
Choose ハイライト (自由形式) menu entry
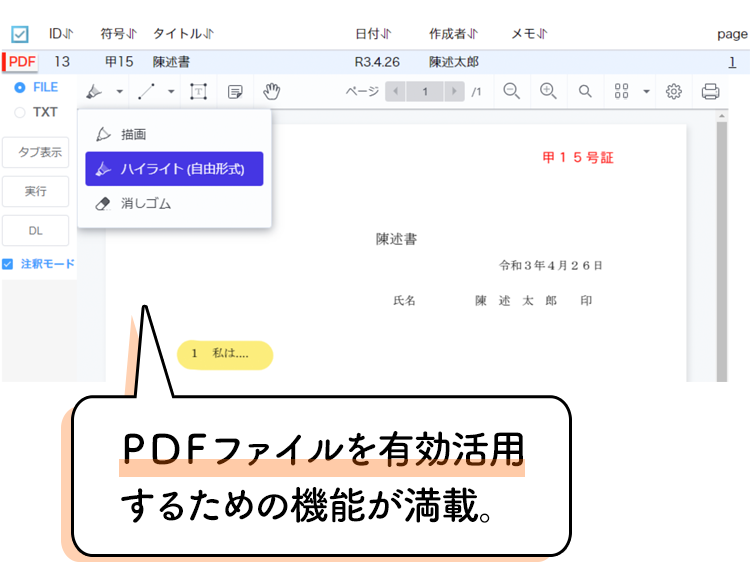(174, 169)
